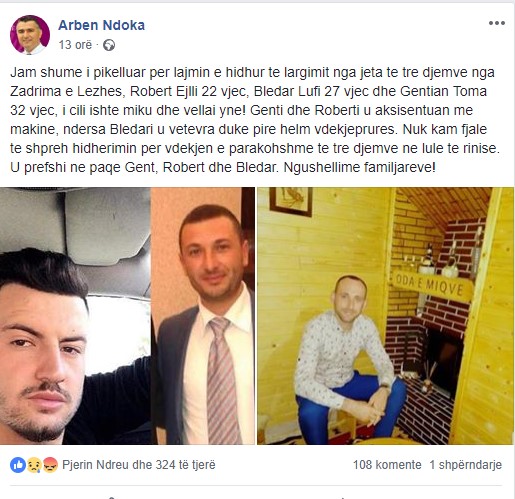Image resolution: width=515 pixels, height=499 pixels.
Task: Click the word Ngushellime in the post text
Action: pyautogui.click(x=322, y=167)
